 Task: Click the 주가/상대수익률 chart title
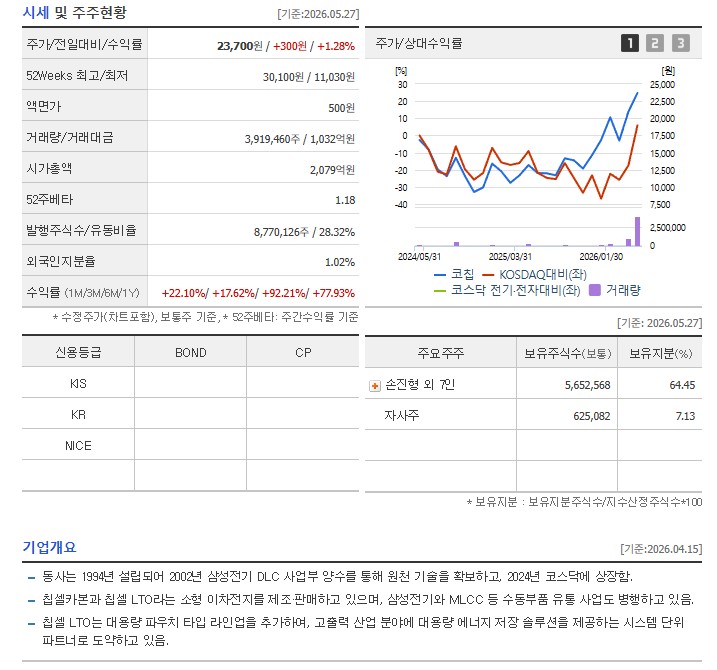coord(418,43)
